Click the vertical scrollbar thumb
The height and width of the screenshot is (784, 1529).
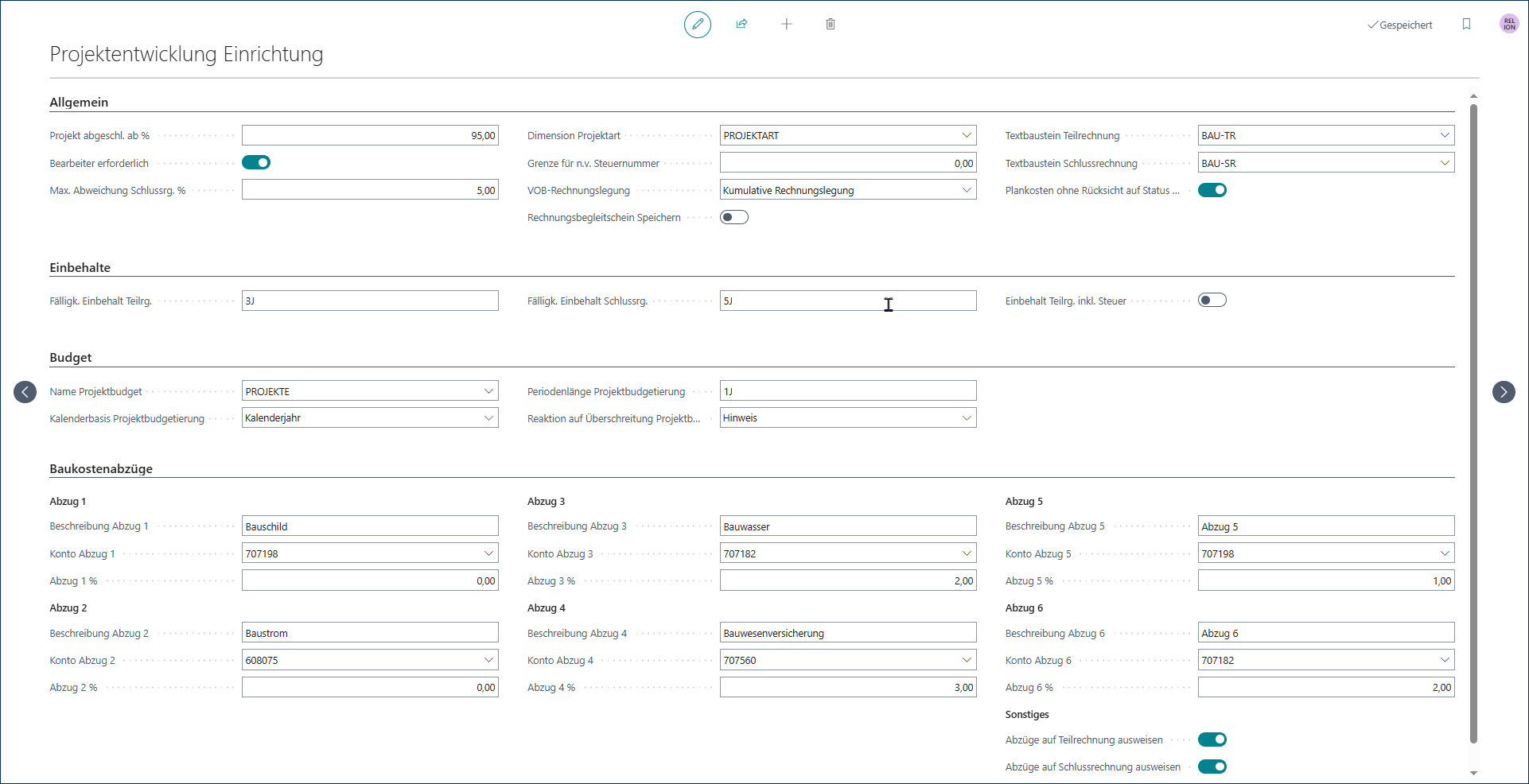[1473, 421]
